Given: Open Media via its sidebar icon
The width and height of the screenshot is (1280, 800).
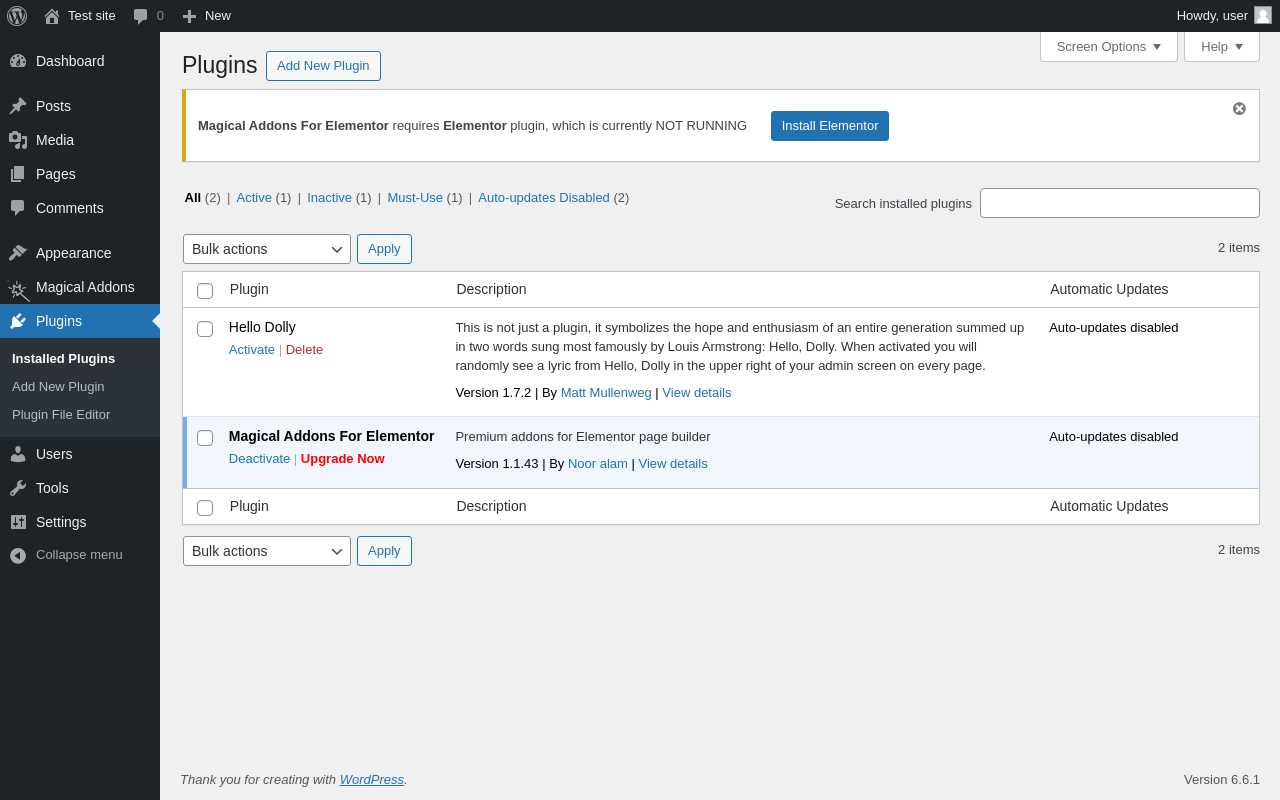Looking at the screenshot, I should (x=18, y=140).
